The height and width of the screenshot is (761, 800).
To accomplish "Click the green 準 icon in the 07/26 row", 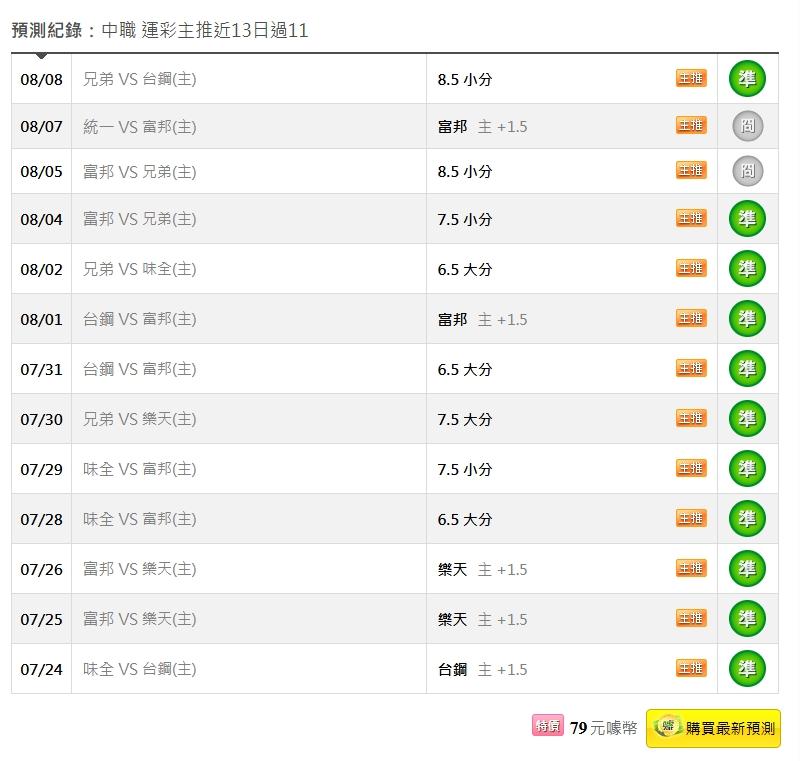I will [x=747, y=568].
